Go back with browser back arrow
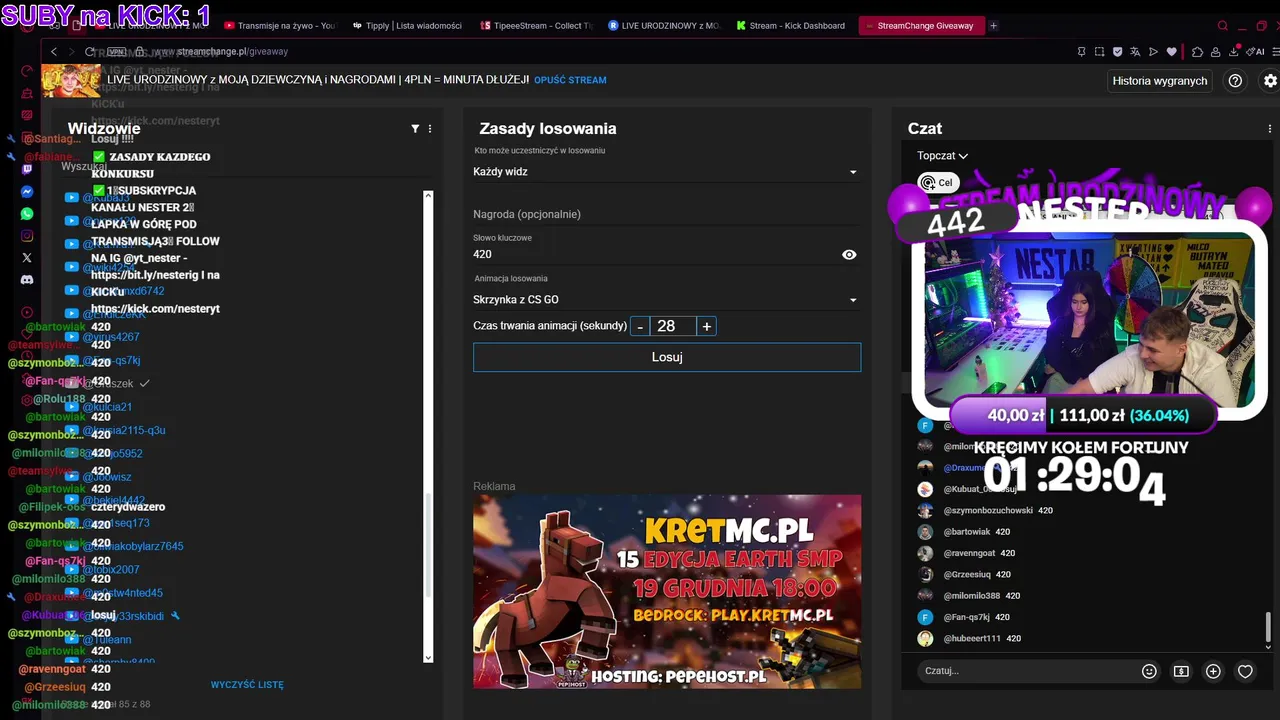 (54, 51)
